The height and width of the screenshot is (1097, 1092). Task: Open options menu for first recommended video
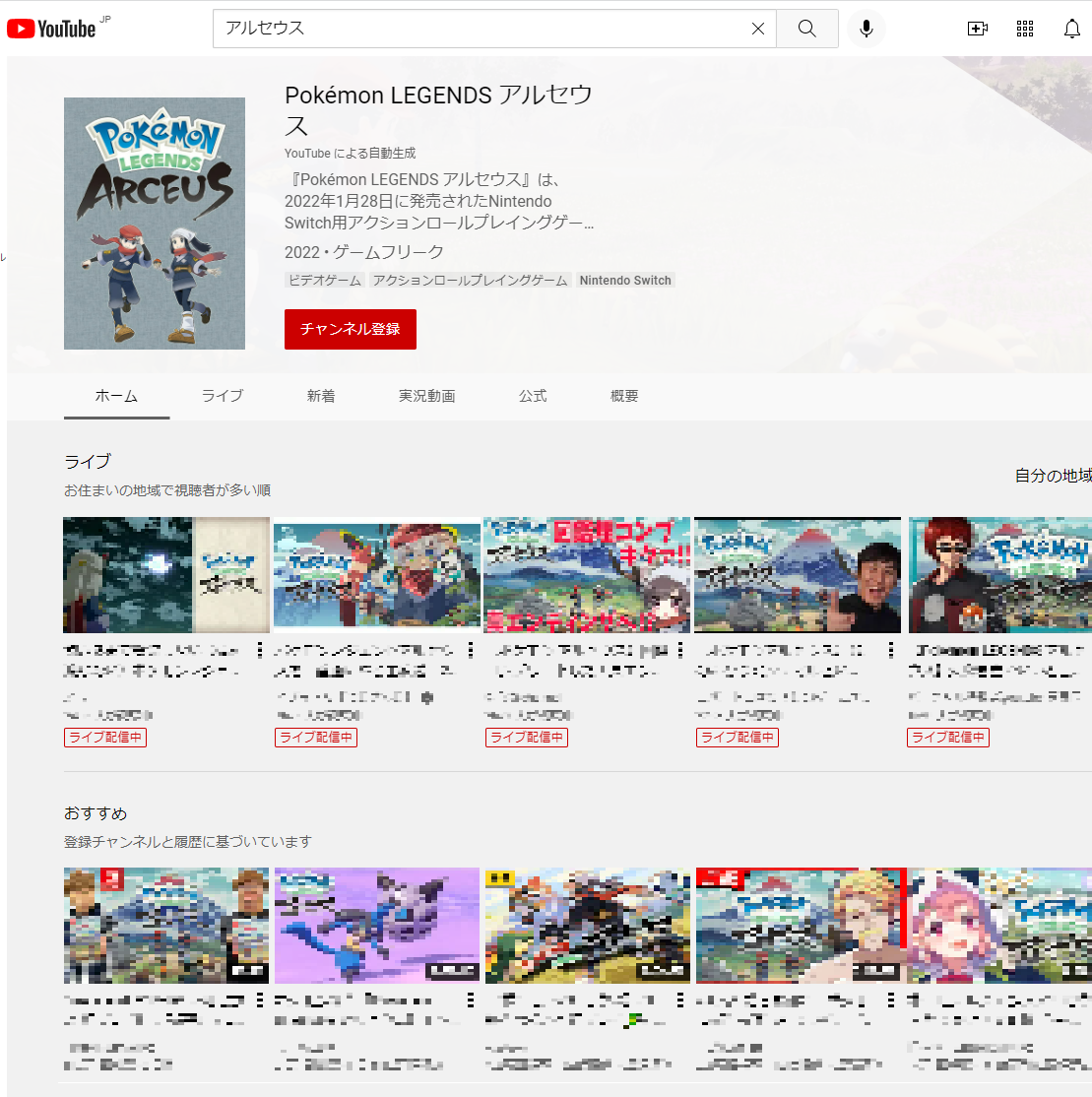tap(260, 1000)
